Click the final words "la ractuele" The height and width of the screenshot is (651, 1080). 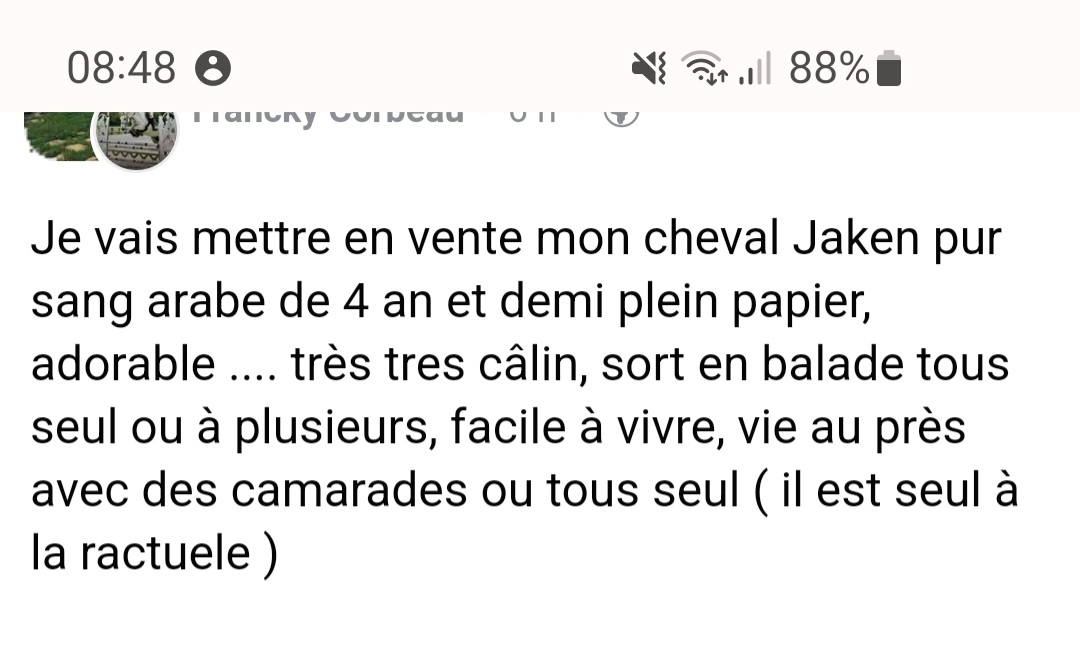pos(140,553)
